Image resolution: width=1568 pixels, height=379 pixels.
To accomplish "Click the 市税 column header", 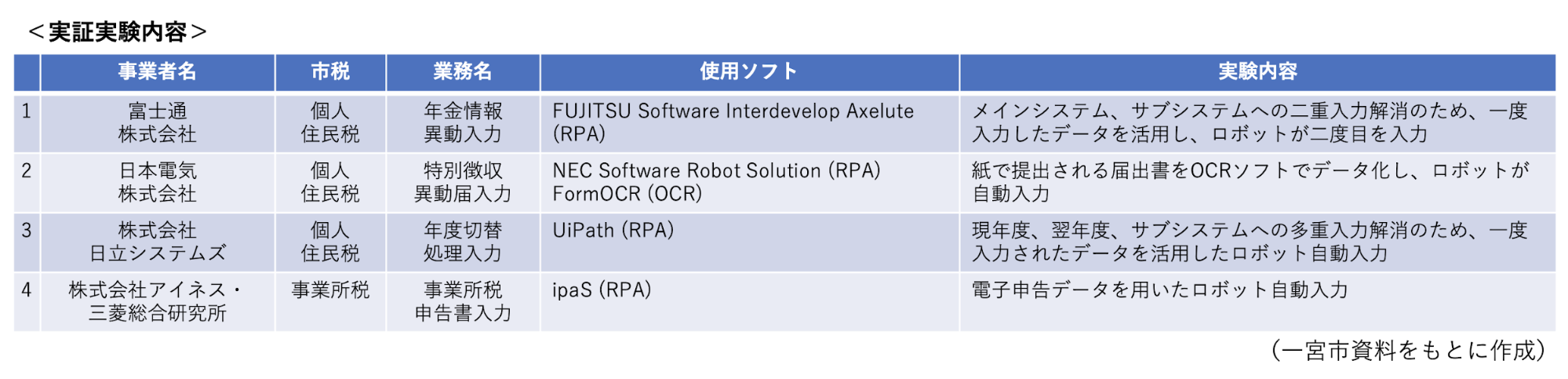I will [330, 72].
